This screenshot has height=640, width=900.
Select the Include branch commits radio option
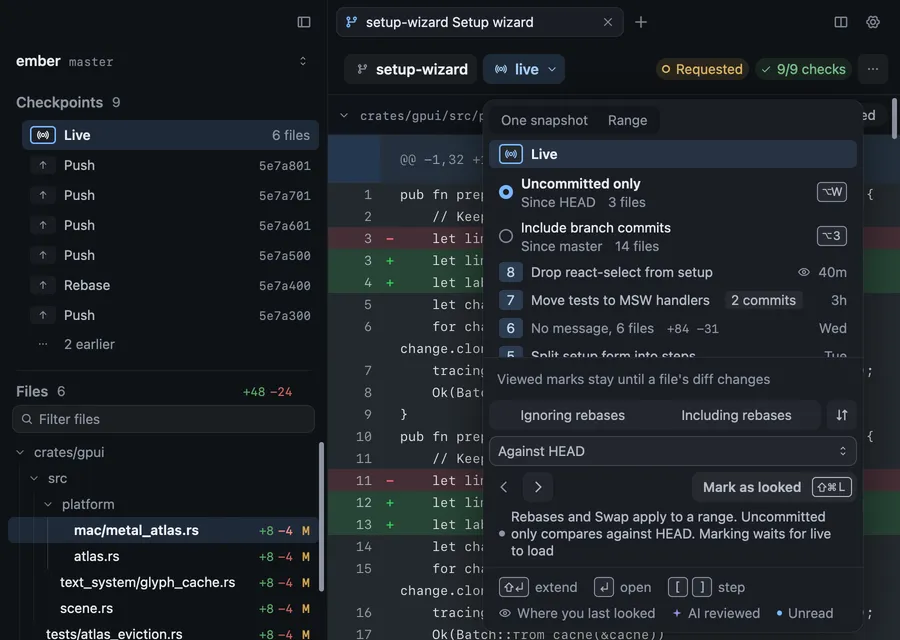506,236
